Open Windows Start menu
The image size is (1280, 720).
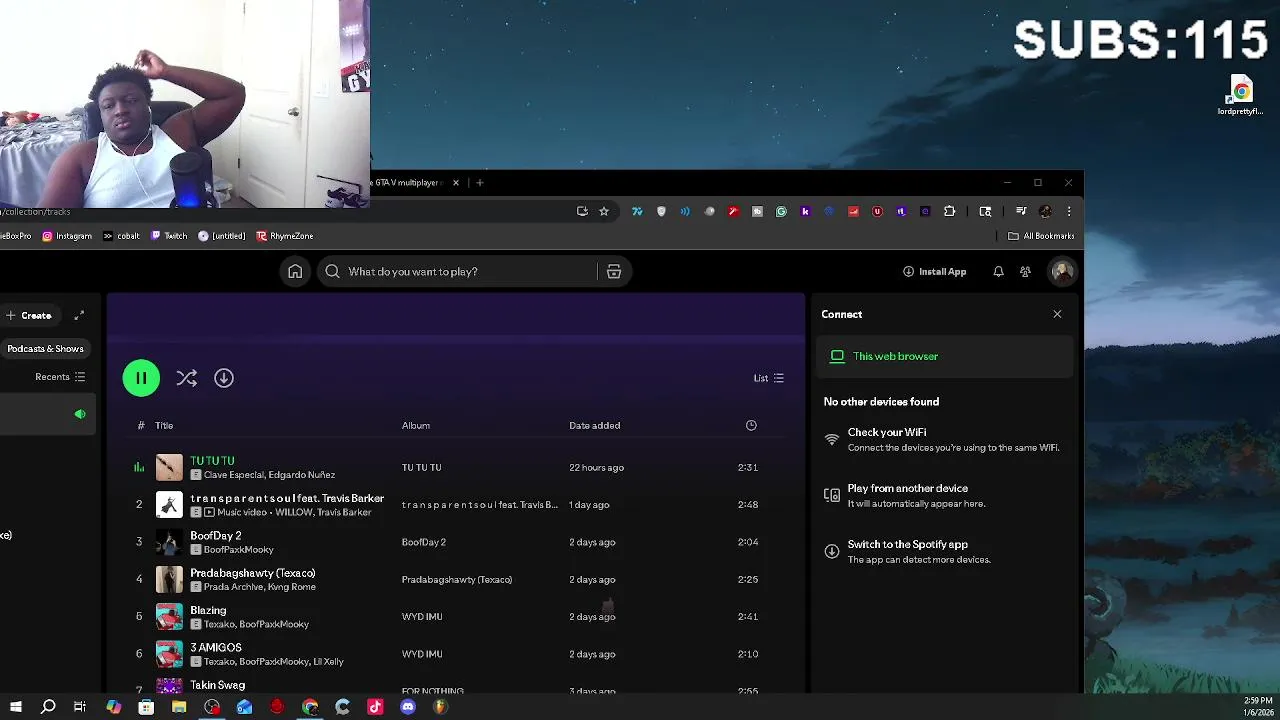pos(15,707)
